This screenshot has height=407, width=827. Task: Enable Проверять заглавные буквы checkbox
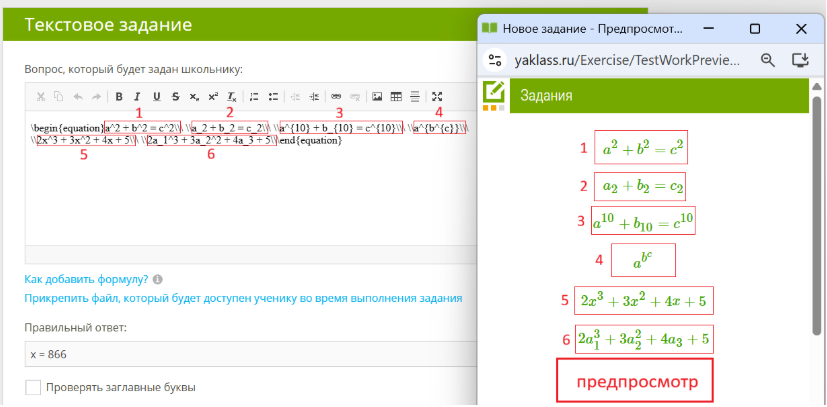(x=33, y=387)
